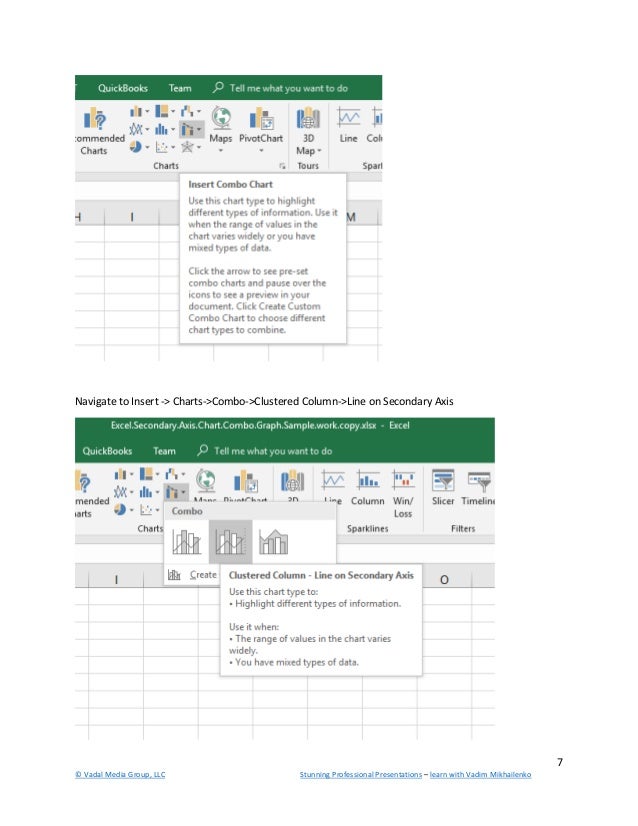
Task: Click highlighted Combo chart icon in Insert Combo Chart screenshot
Action: click(x=187, y=129)
